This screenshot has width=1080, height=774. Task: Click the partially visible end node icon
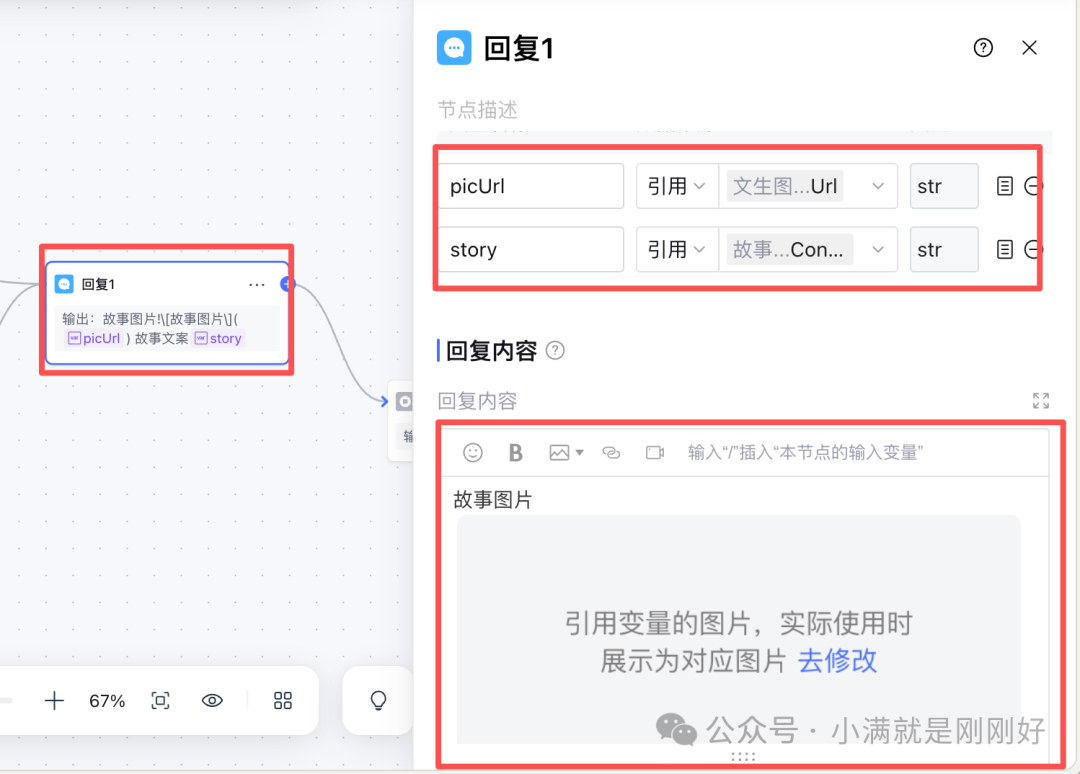coord(404,401)
